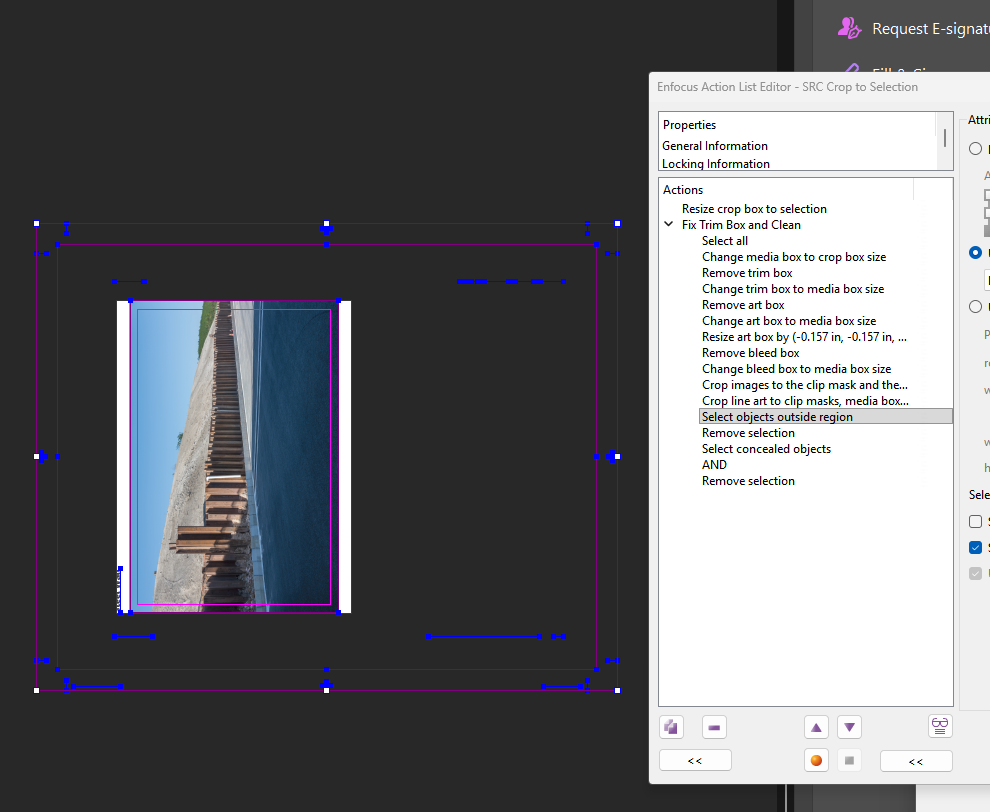Screen dimensions: 990x812
Task: Select the Remove bleed box action
Action: 751,353
